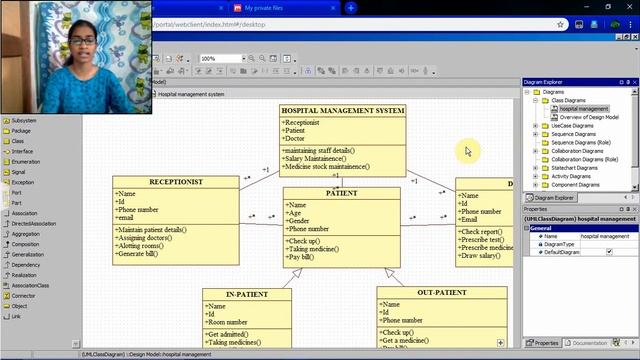Viewport: 640px width, 360px height.
Task: Select the RECEPTIONIST class box
Action: click(176, 220)
